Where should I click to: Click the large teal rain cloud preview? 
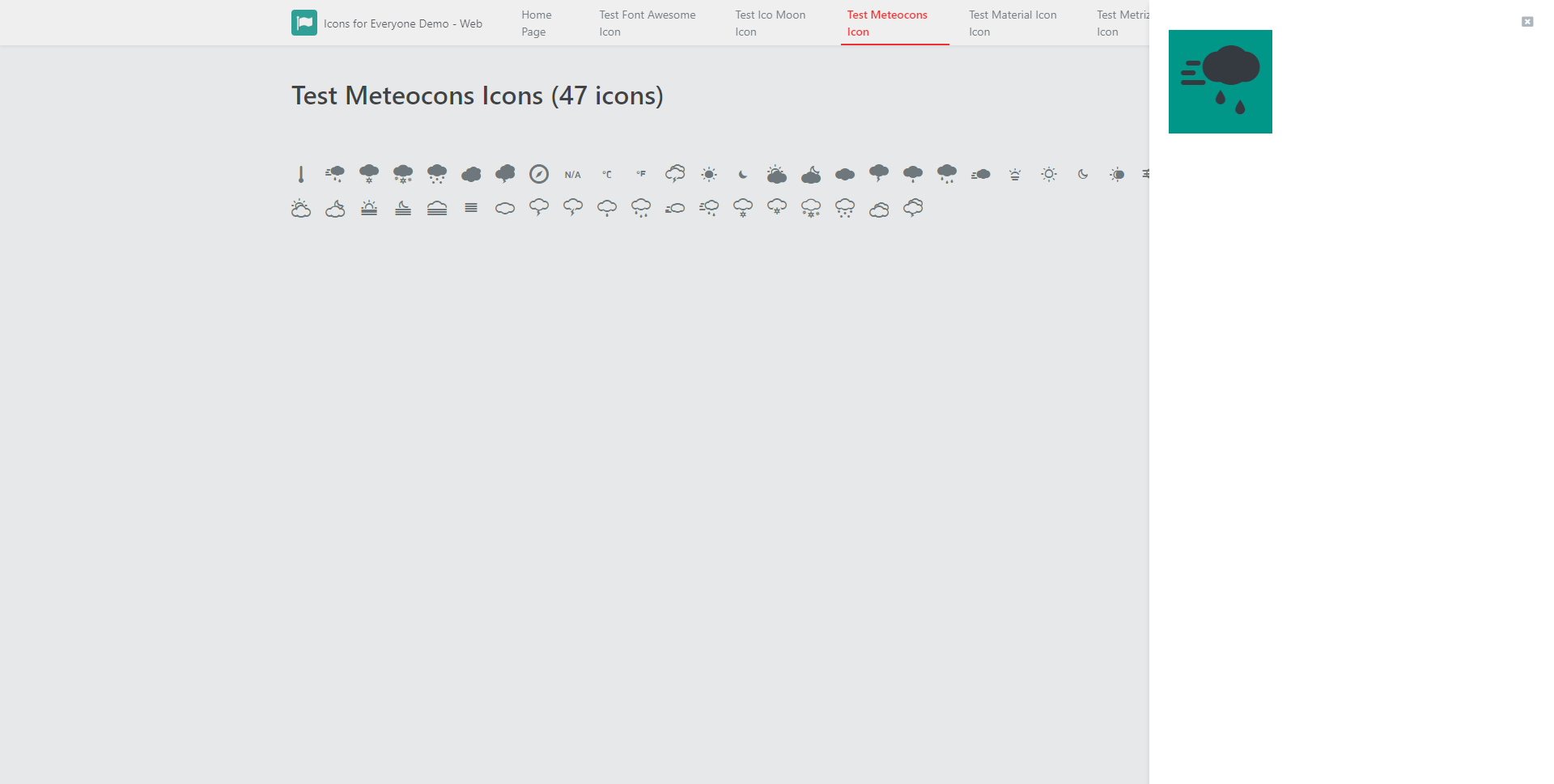point(1220,82)
